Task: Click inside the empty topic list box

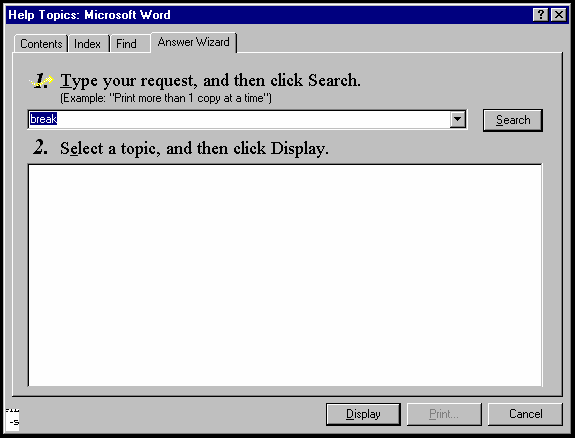Action: tap(285, 275)
